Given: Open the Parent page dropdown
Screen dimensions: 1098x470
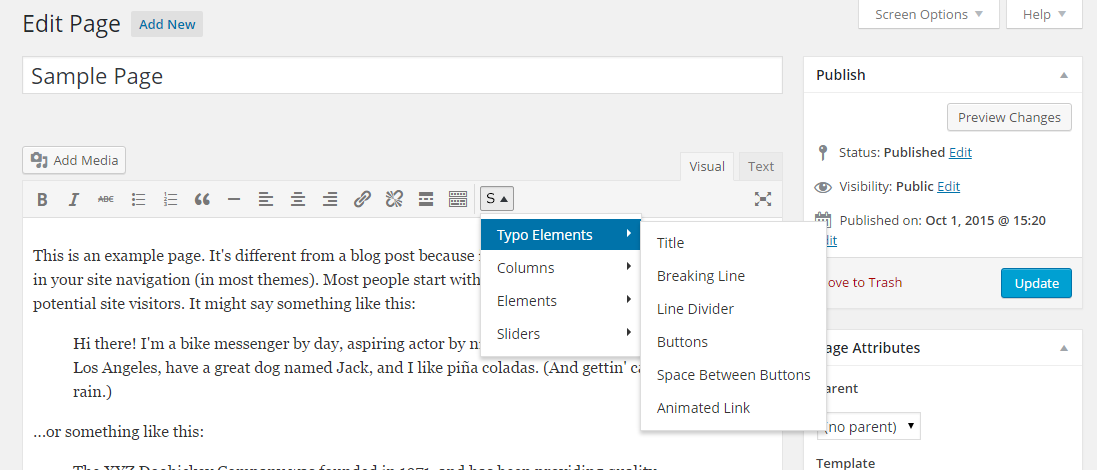Looking at the screenshot, I should tap(869, 426).
